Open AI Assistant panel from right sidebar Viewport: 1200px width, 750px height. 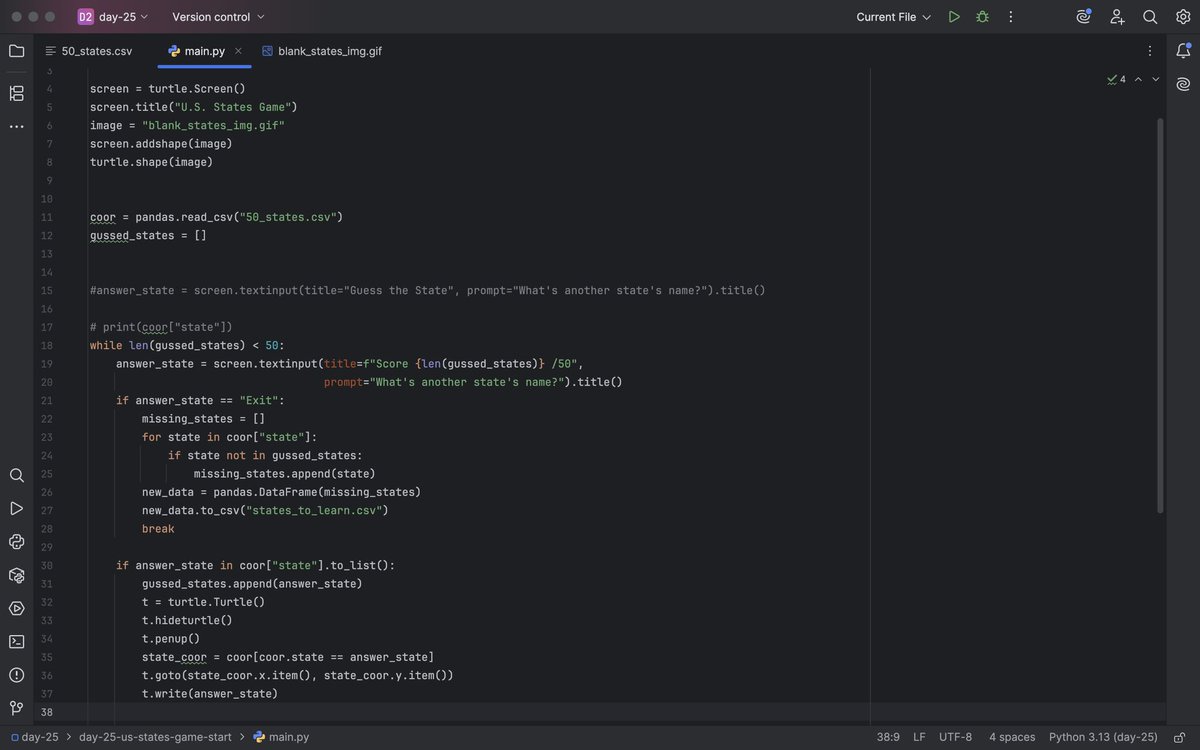coord(1183,84)
